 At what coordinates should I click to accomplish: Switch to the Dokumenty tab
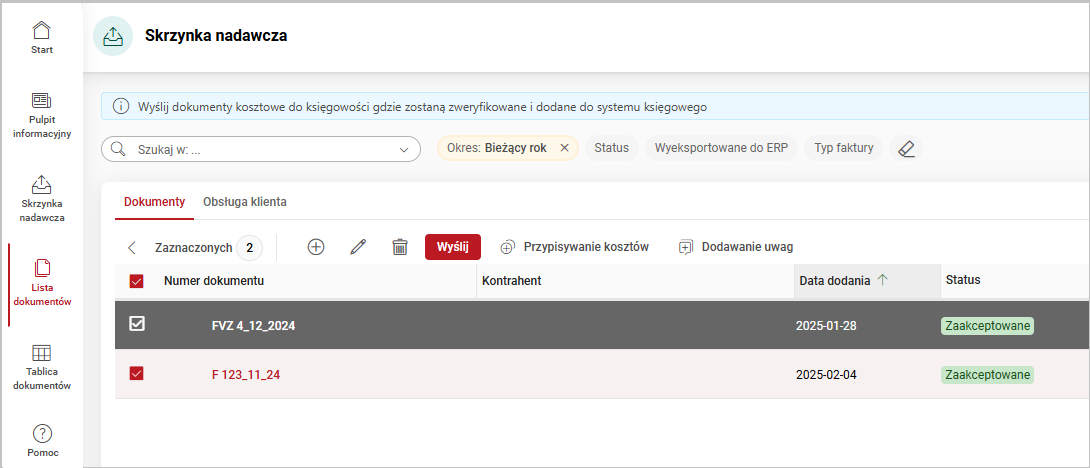(154, 202)
